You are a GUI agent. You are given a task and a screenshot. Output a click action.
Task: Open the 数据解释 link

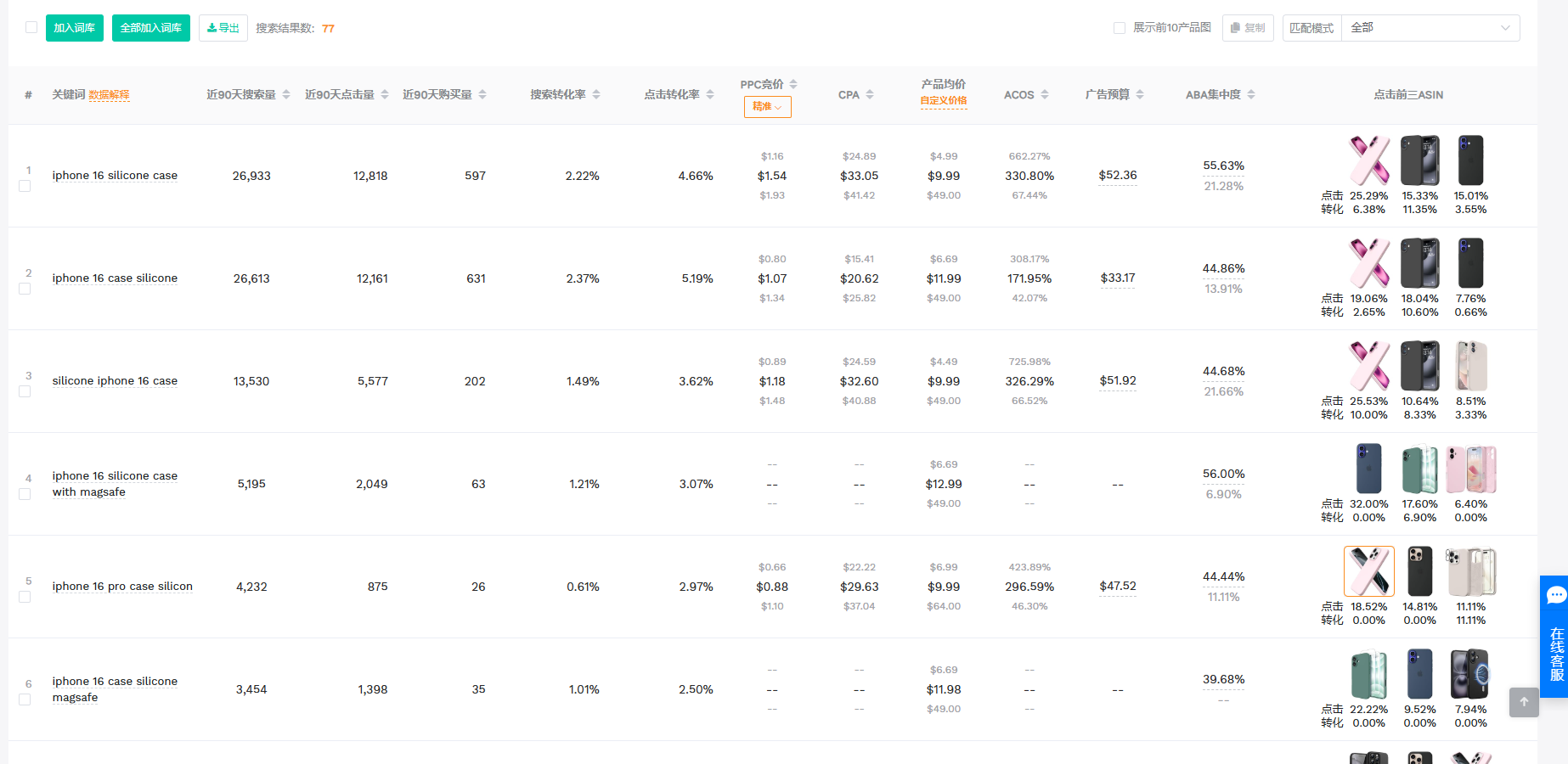(x=109, y=95)
